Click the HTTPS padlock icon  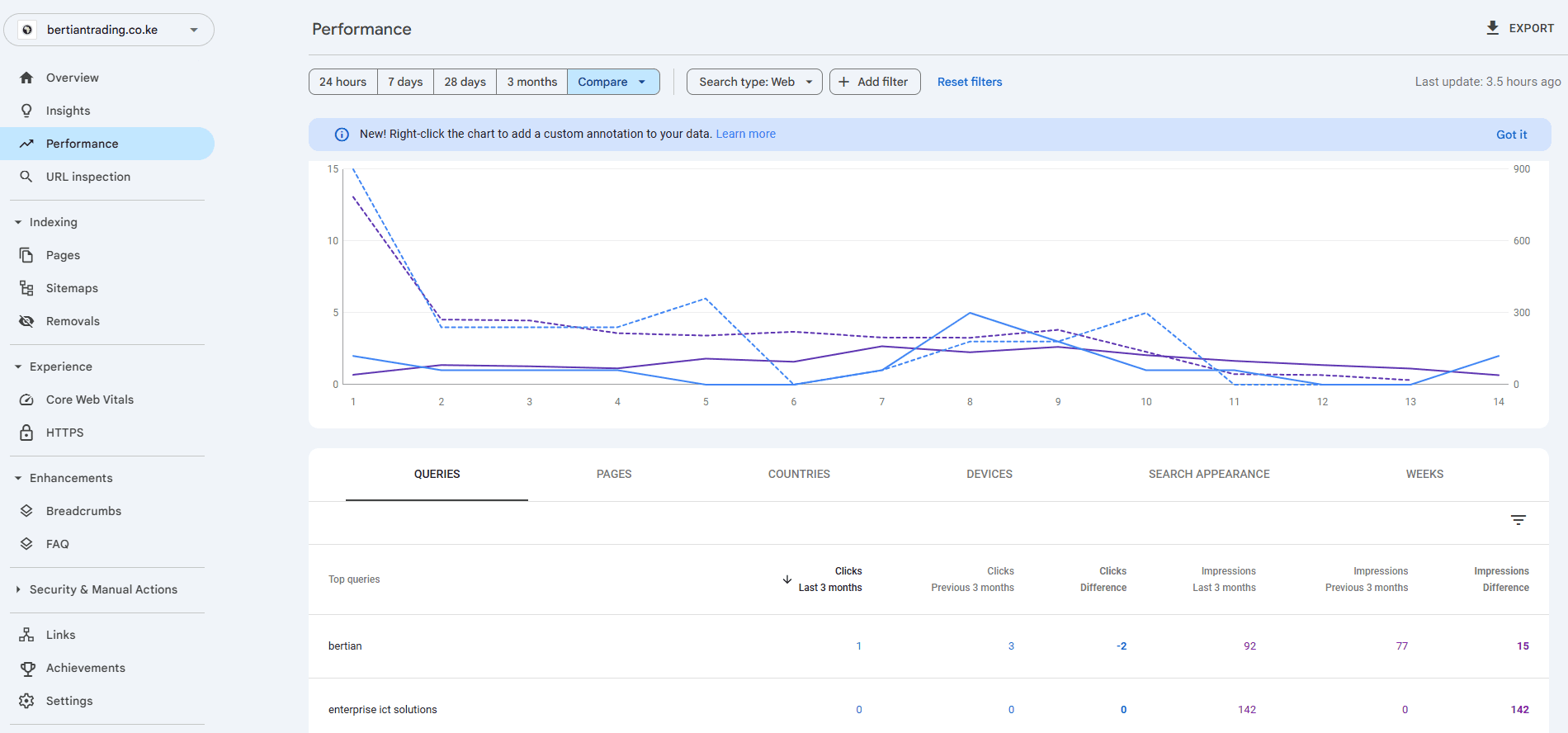point(26,433)
